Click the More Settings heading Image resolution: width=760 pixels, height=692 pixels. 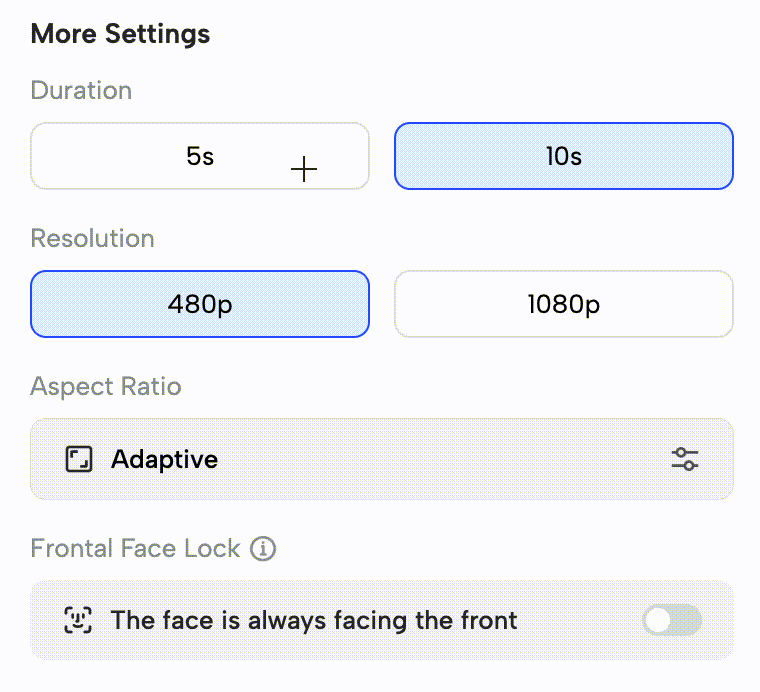(x=120, y=34)
